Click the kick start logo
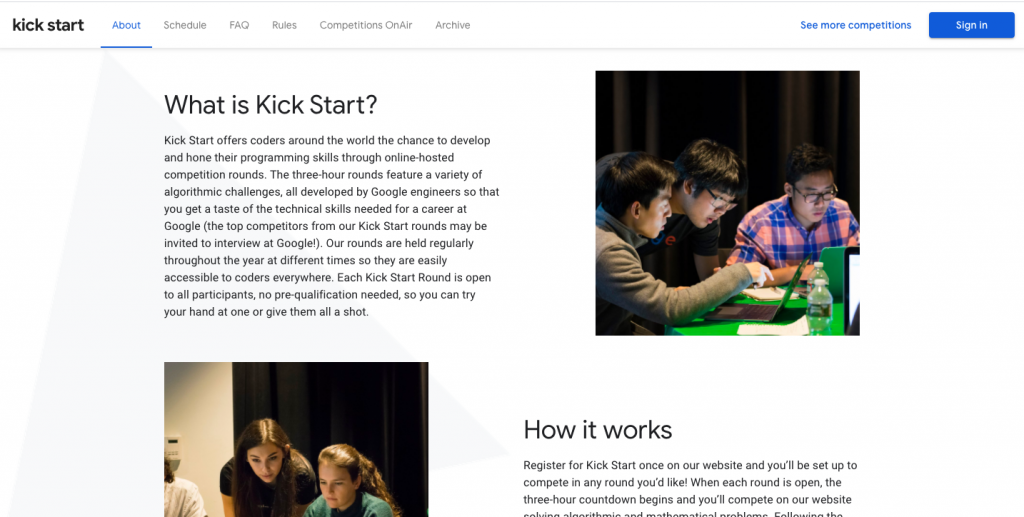The height and width of the screenshot is (517, 1024). [x=48, y=25]
